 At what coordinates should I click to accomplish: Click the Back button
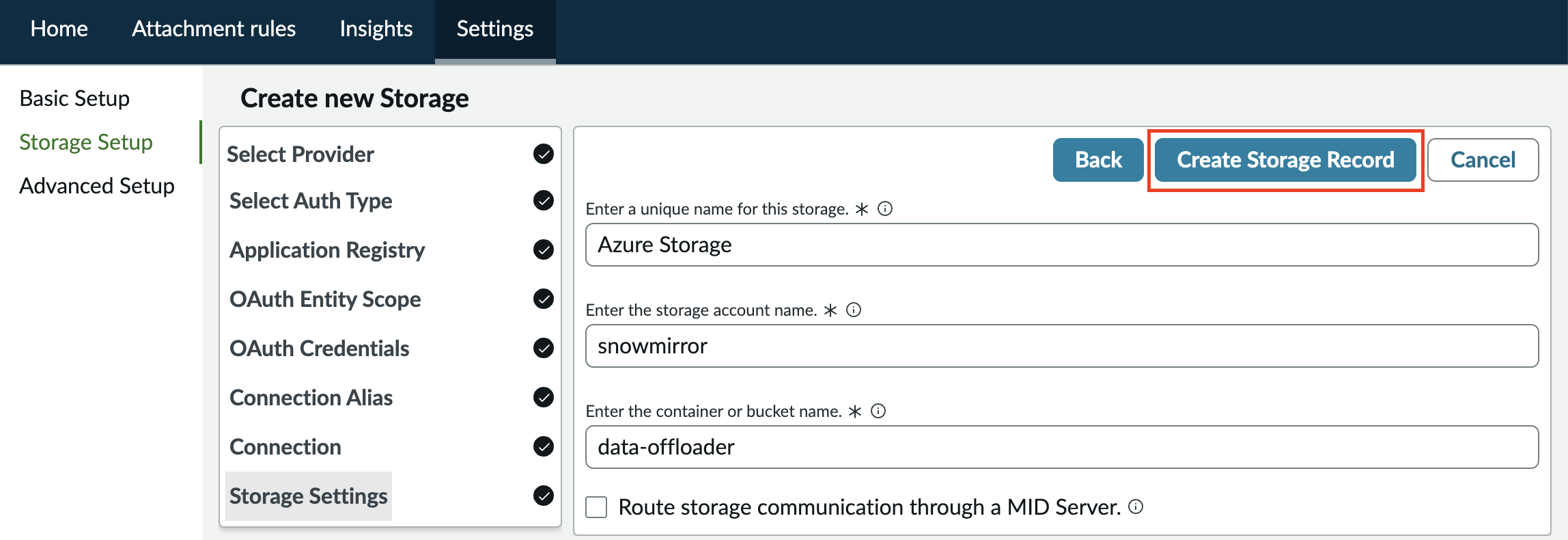tap(1098, 160)
